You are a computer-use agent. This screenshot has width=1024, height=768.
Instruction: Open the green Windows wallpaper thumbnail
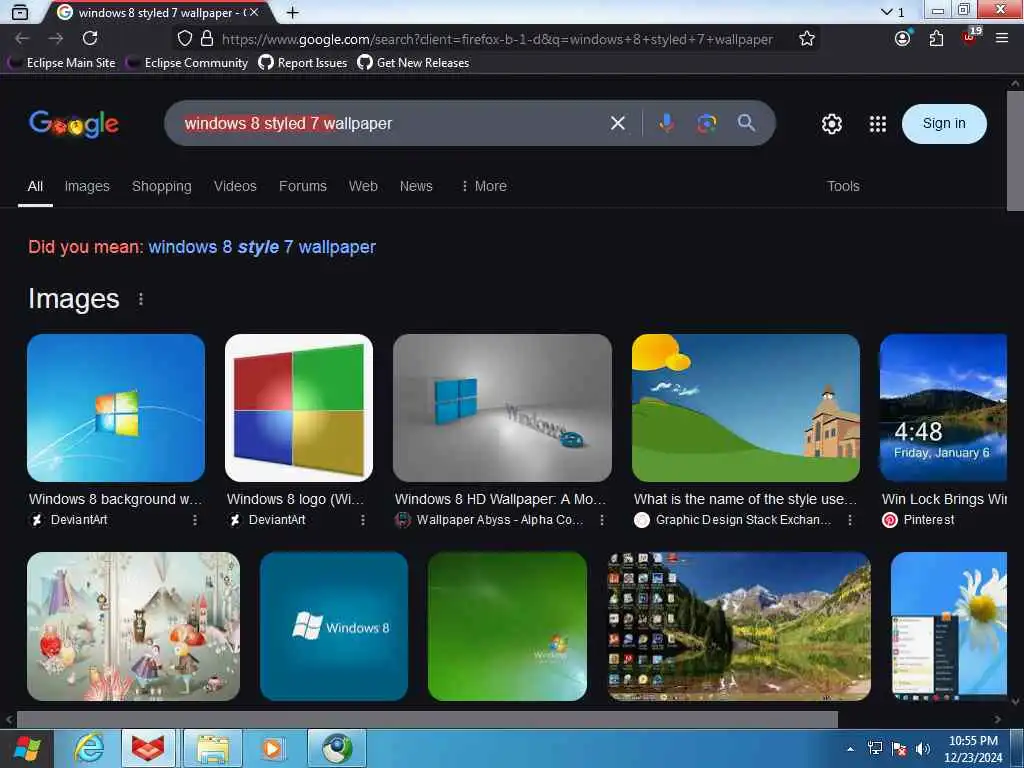click(x=507, y=626)
